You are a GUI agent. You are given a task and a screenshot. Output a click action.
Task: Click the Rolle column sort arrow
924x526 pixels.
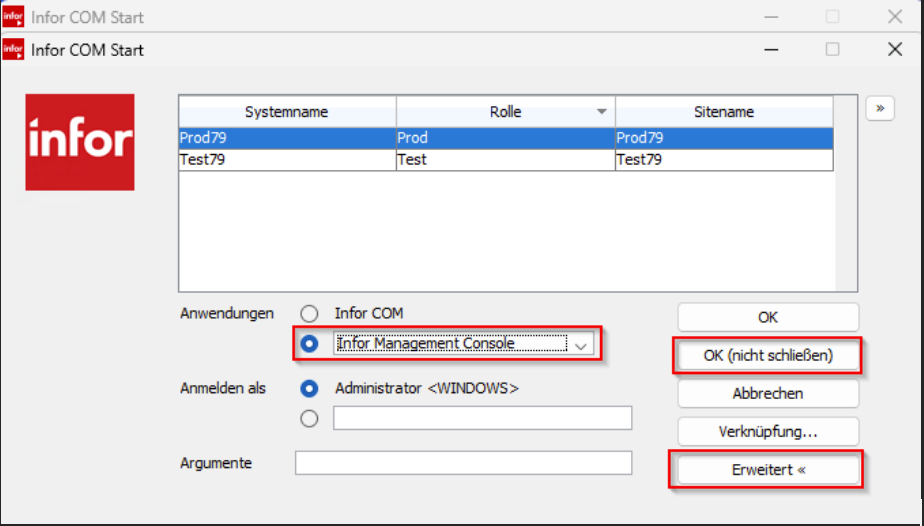[x=602, y=112]
